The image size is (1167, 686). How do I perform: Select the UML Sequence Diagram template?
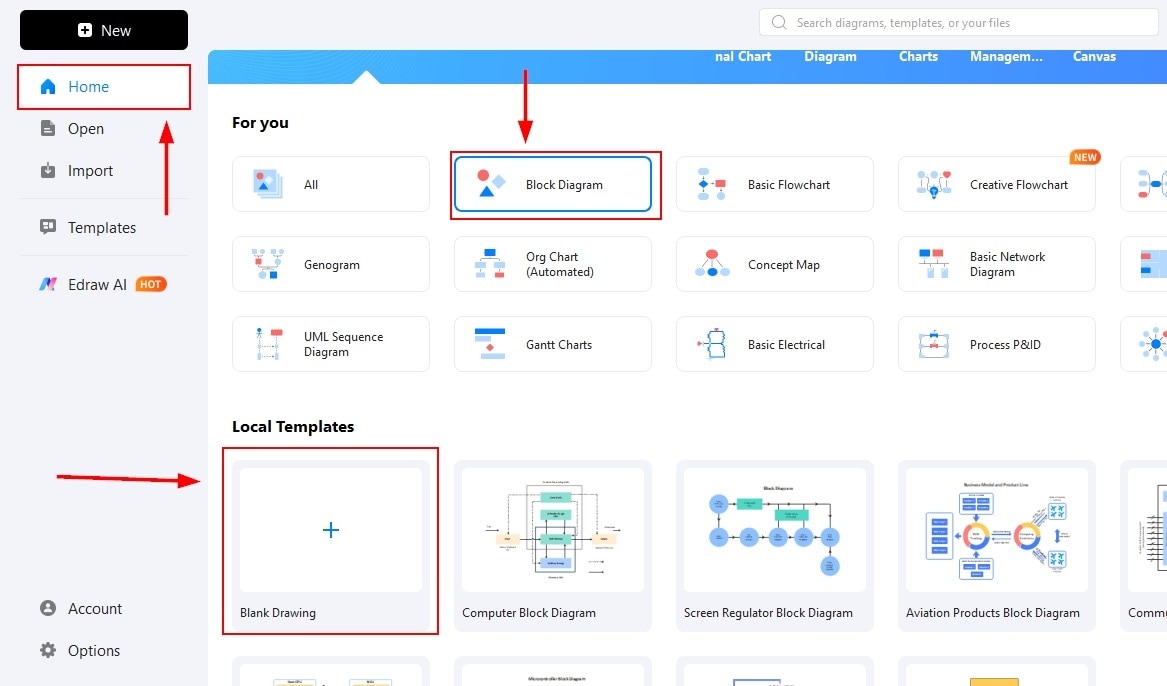point(331,343)
